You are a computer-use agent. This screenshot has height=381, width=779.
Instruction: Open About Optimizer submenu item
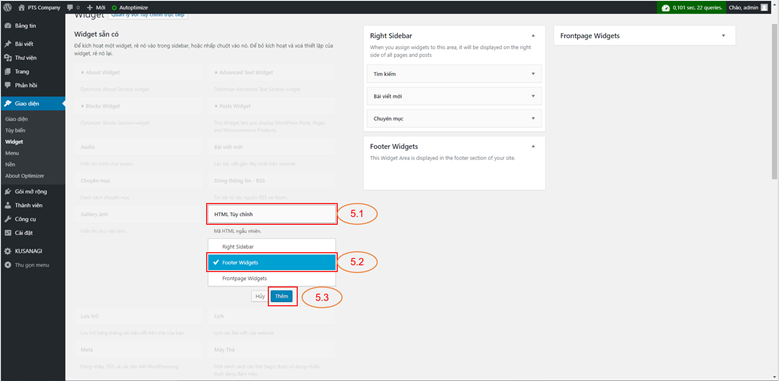coord(24,176)
